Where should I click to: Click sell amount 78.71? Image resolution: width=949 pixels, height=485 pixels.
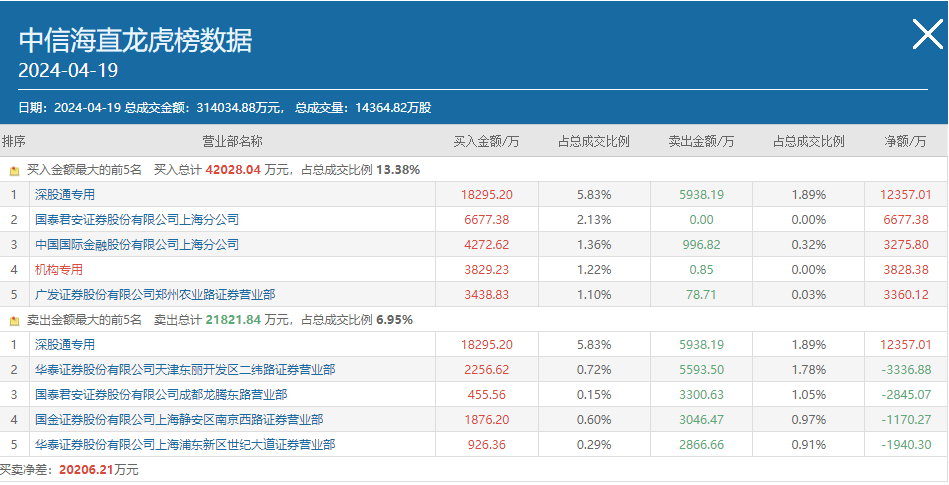click(701, 295)
